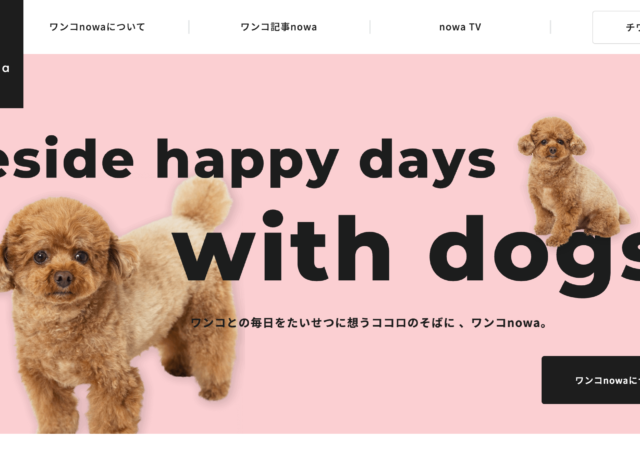This screenshot has height=450, width=640.
Task: Click the word "days" in the headline
Action: pos(427,158)
